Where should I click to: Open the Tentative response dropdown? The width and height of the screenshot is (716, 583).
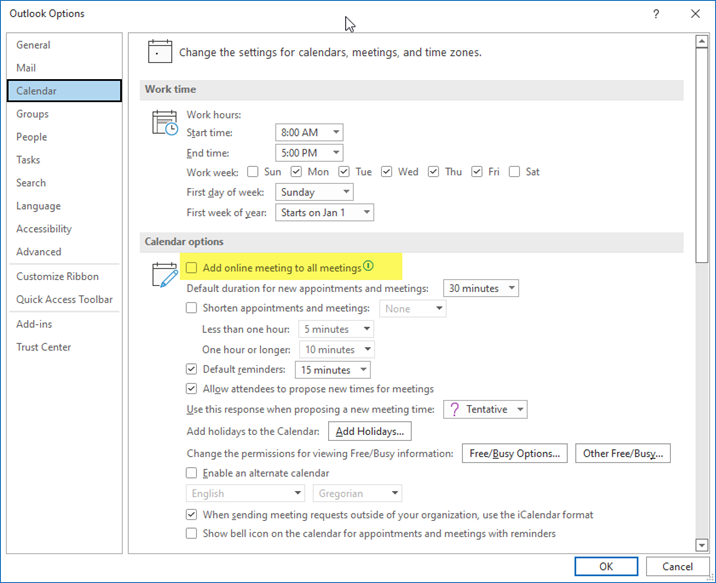(x=484, y=410)
